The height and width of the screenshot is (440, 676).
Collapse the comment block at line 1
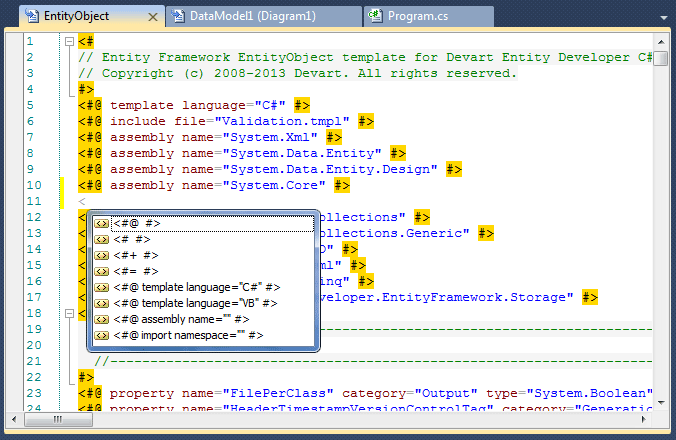tap(69, 41)
